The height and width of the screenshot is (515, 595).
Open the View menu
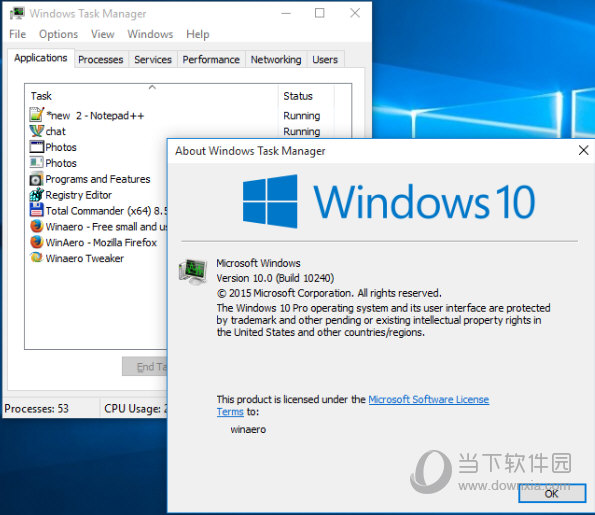coord(102,34)
